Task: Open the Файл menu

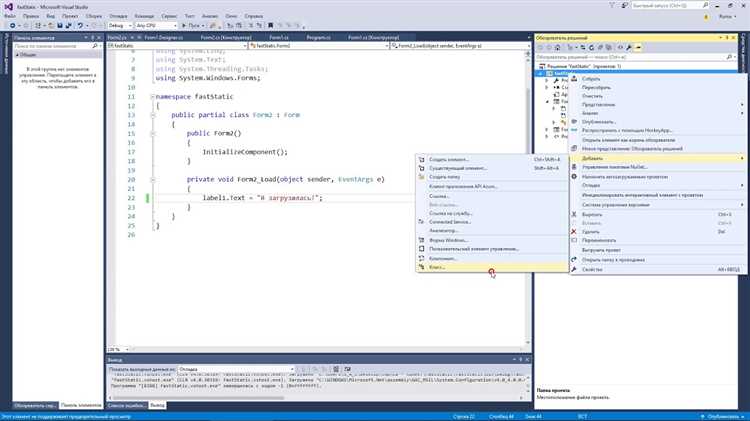Action: (10, 16)
